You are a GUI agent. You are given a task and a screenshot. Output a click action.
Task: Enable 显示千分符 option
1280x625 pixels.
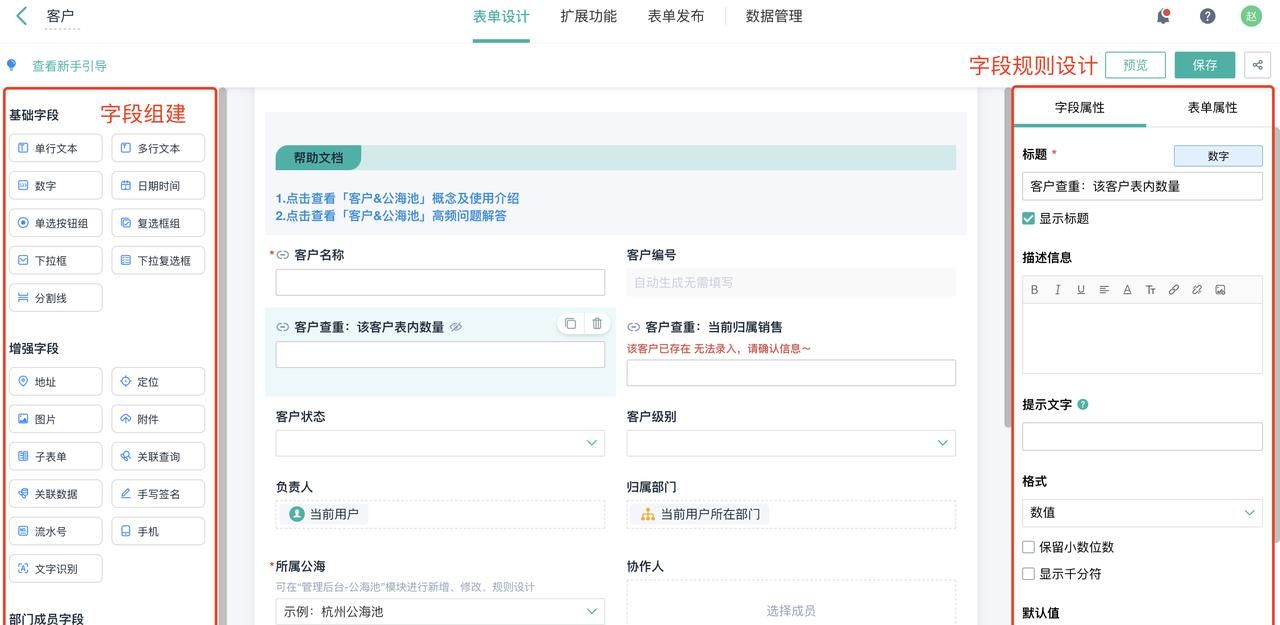pos(1029,572)
